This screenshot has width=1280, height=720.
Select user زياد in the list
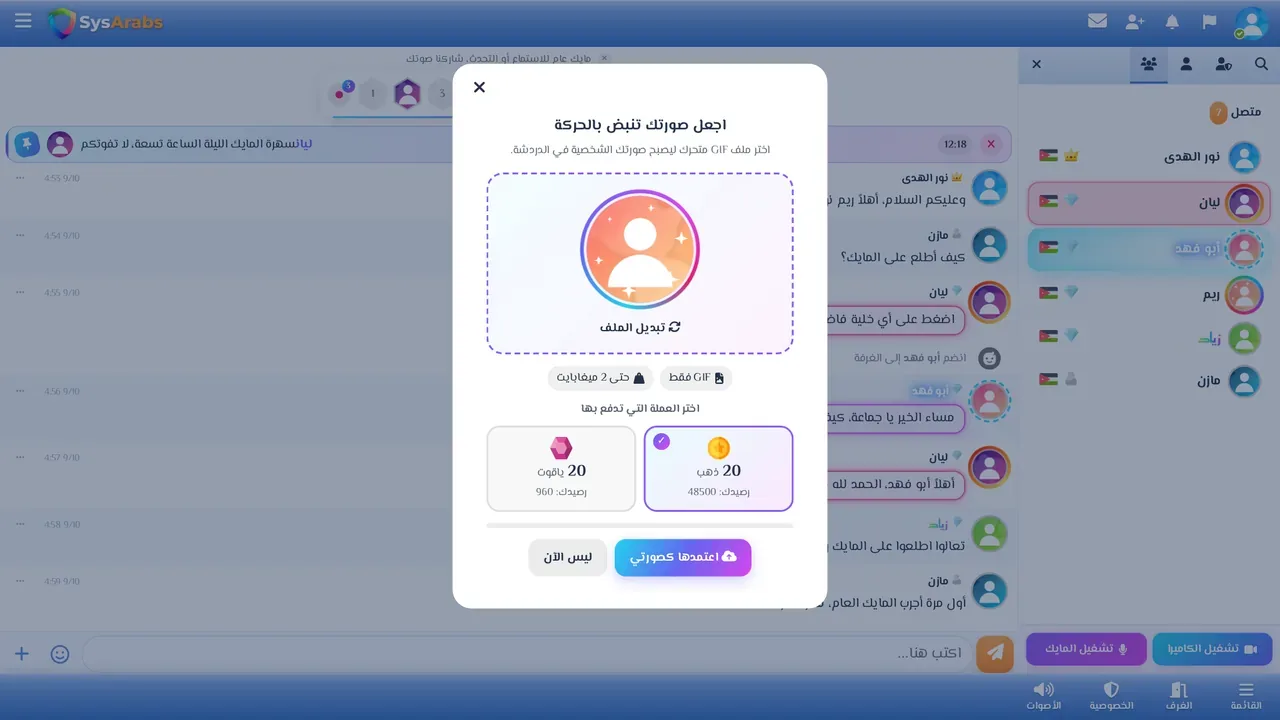click(1149, 337)
